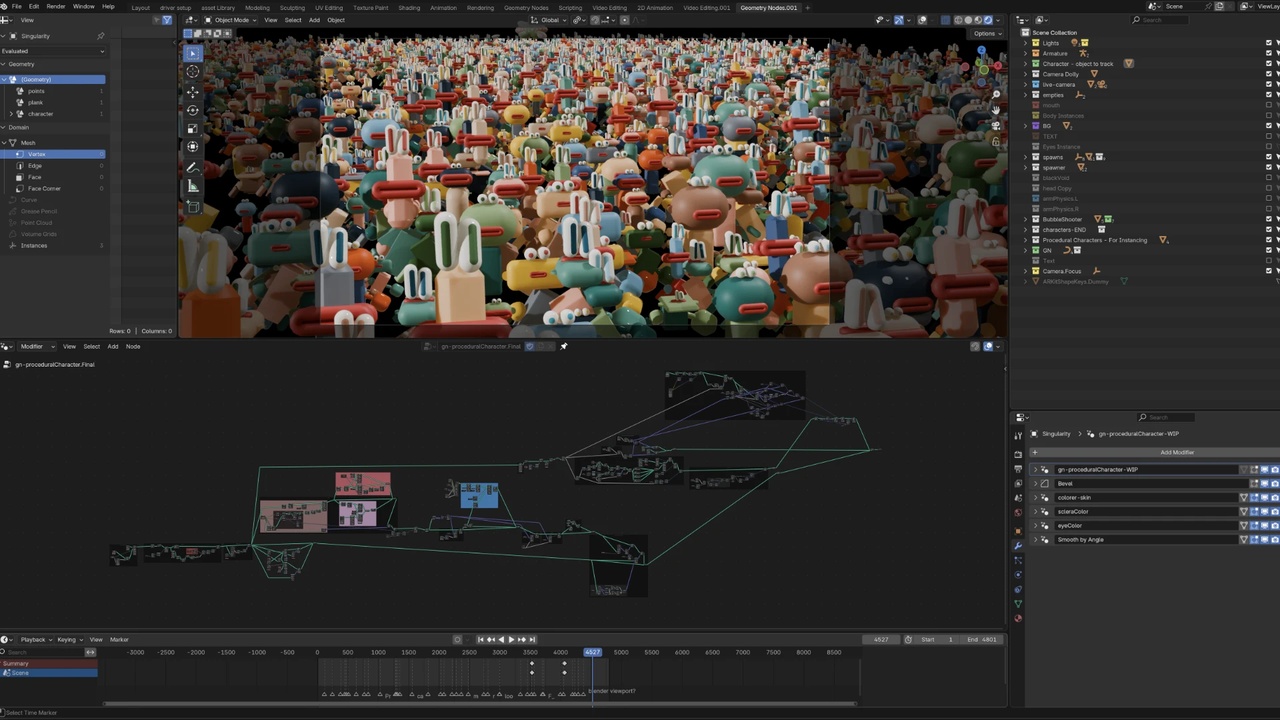
Task: Expand the Smooth by Angle modifier panel
Action: point(1035,540)
